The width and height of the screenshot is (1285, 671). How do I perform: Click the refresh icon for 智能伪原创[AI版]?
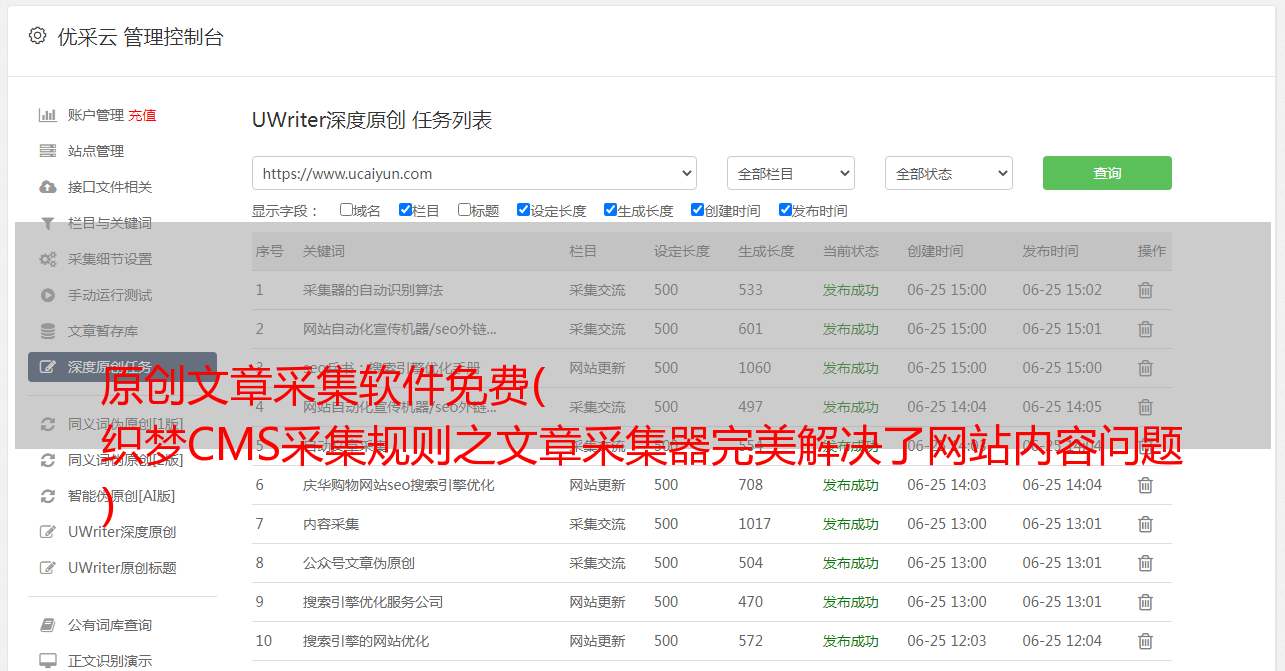[47, 496]
